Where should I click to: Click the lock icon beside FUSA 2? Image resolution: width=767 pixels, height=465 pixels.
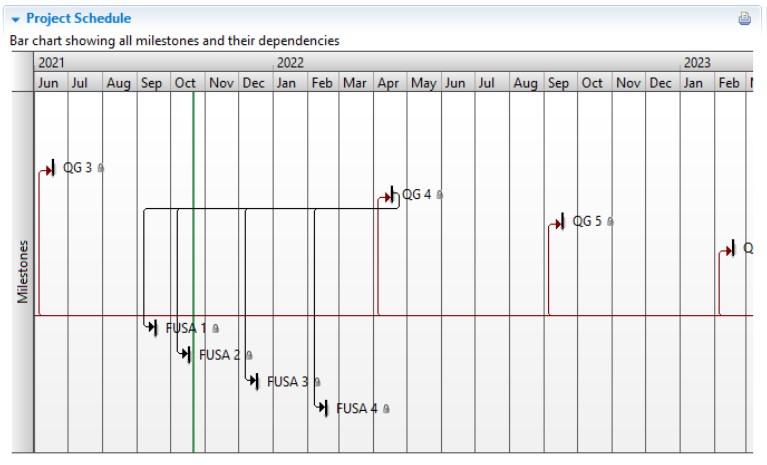(249, 355)
